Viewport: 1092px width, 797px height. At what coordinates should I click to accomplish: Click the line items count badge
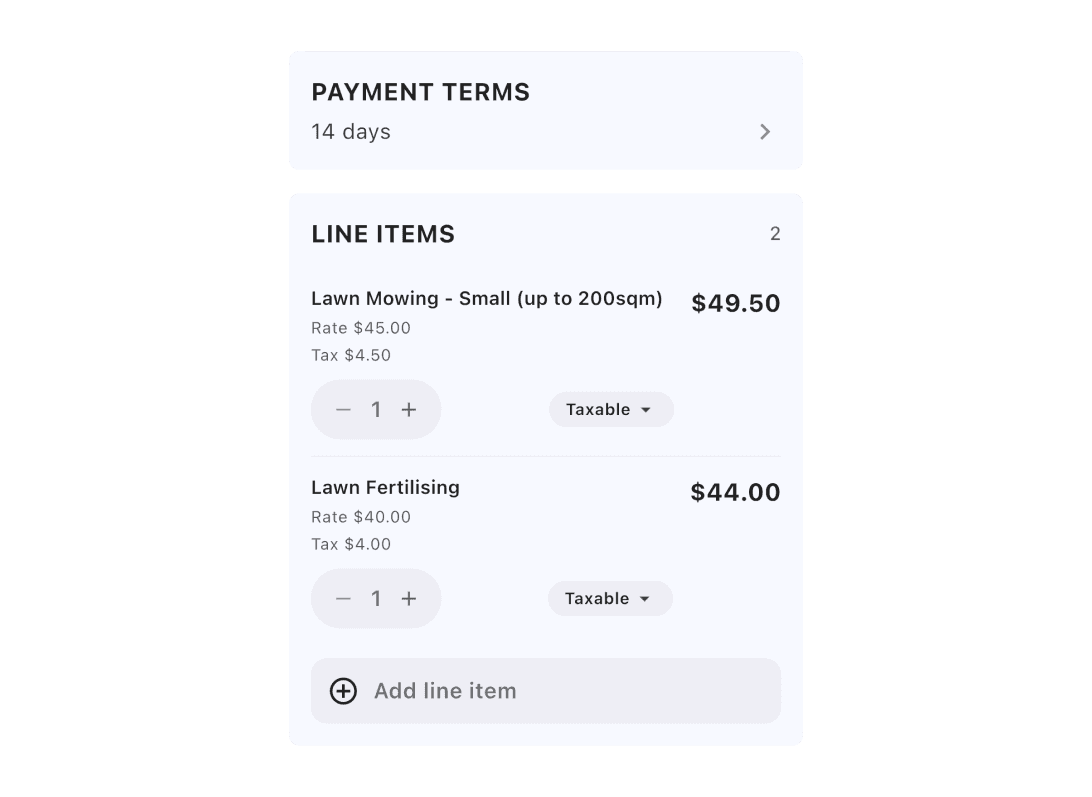pos(775,234)
